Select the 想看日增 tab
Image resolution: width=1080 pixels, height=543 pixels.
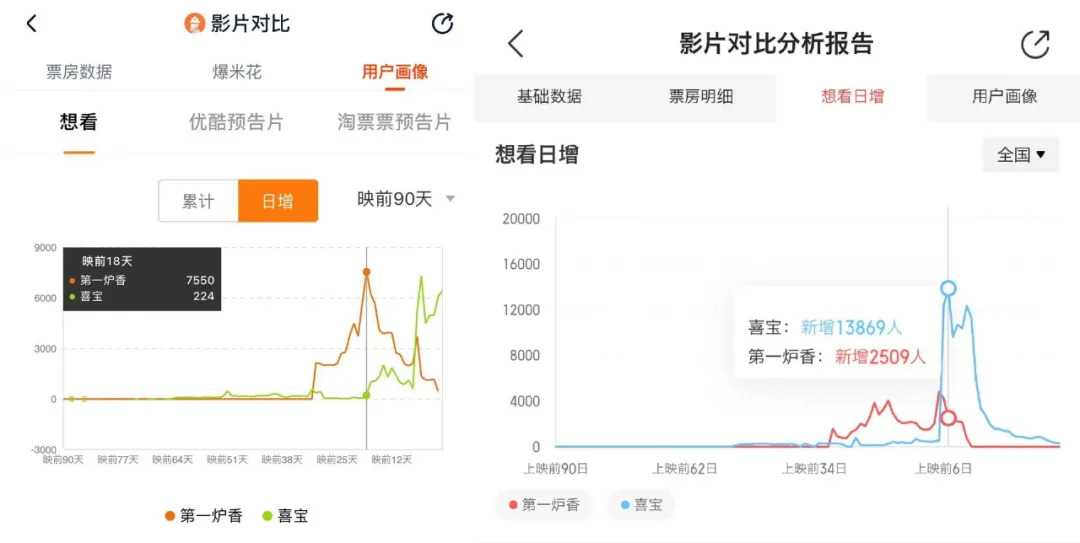(x=852, y=96)
